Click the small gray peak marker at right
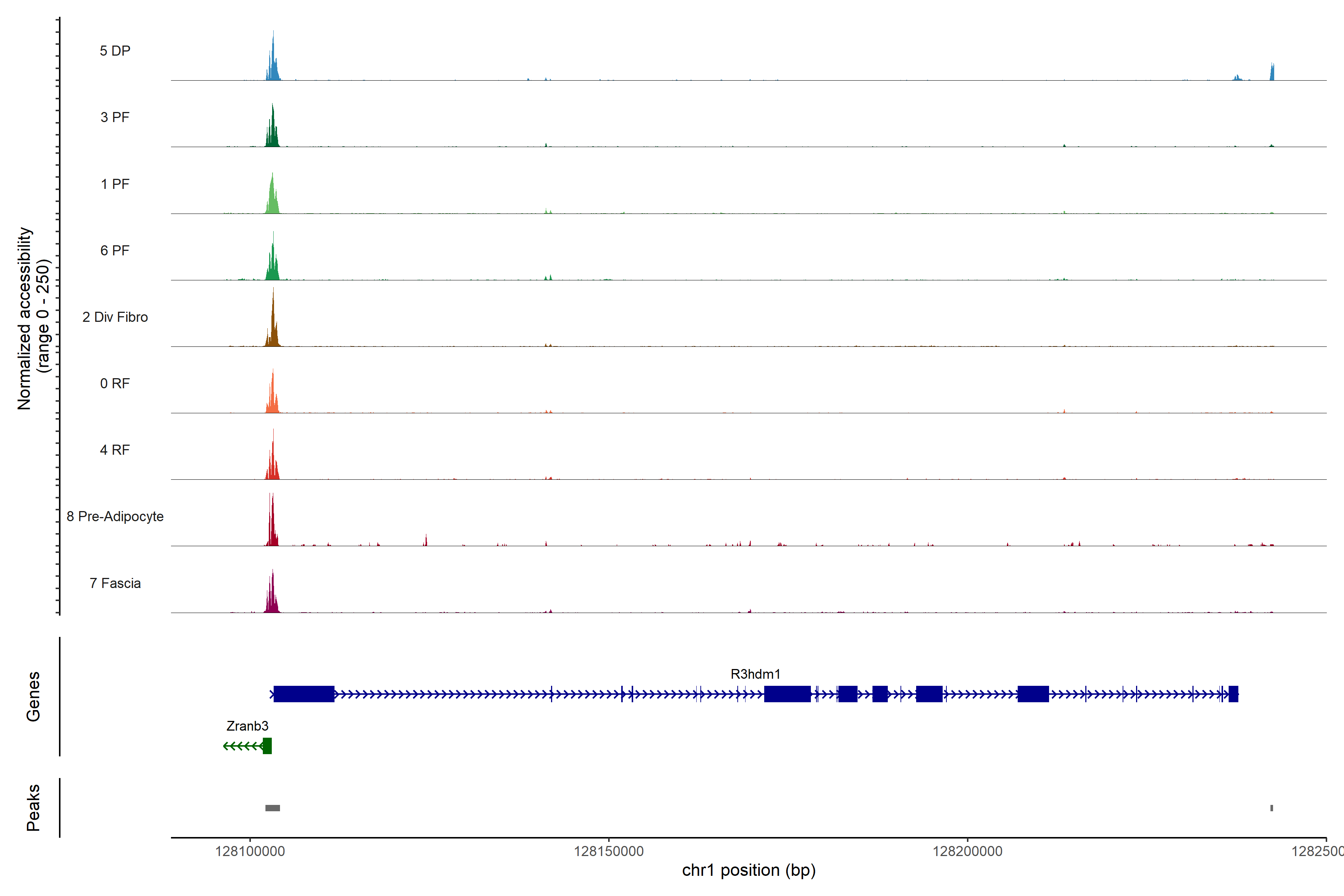This screenshot has height=896, width=1344. (x=1272, y=808)
